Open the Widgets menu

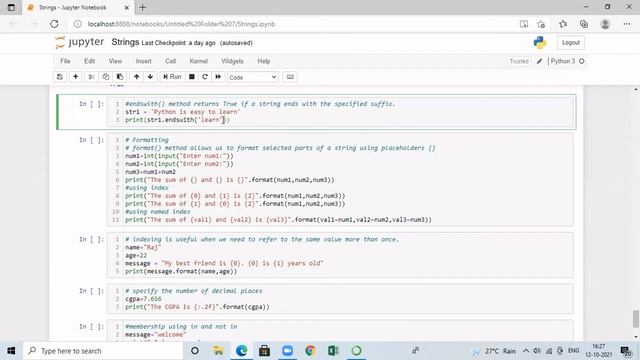232,61
